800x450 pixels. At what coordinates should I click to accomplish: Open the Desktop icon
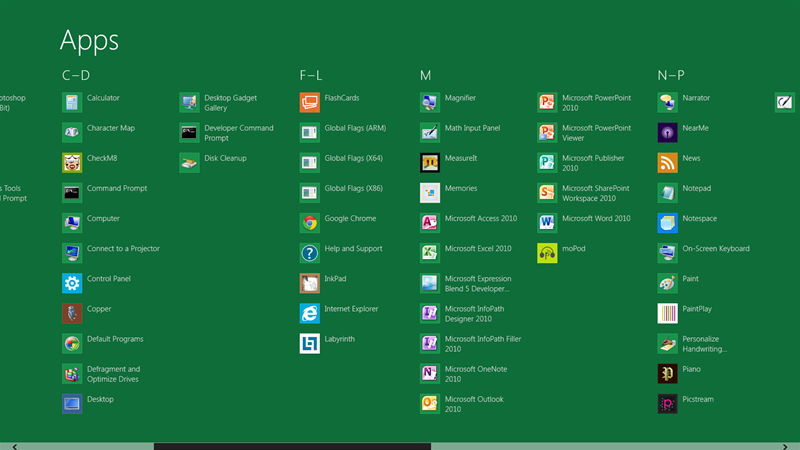click(x=72, y=404)
